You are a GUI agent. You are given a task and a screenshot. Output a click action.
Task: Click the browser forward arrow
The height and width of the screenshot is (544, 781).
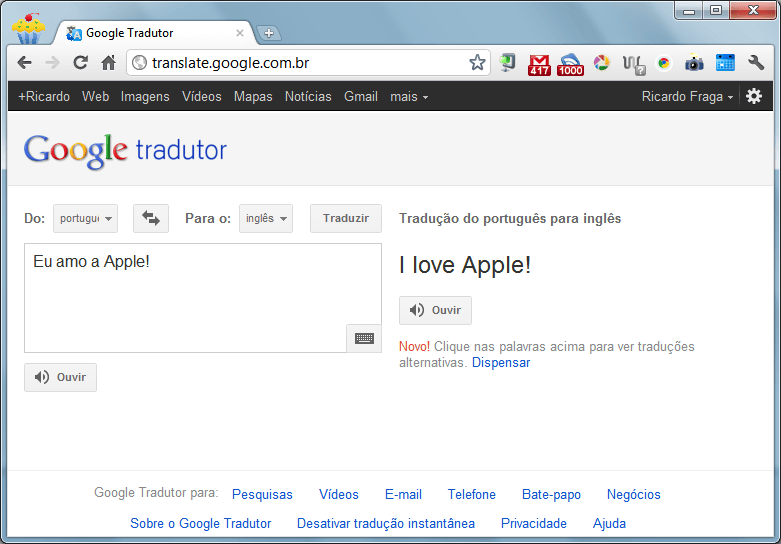[52, 63]
